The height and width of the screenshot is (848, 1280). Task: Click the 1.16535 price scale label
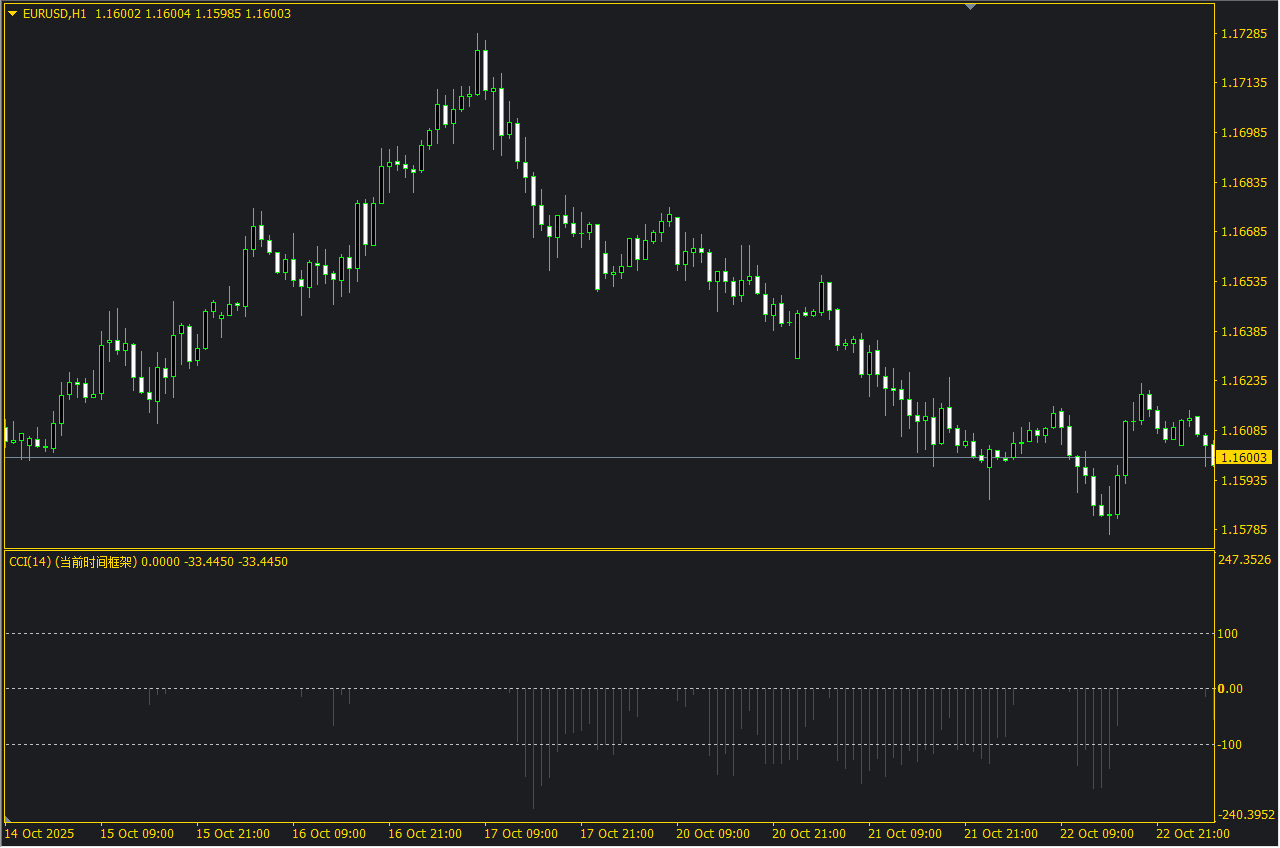tap(1243, 282)
